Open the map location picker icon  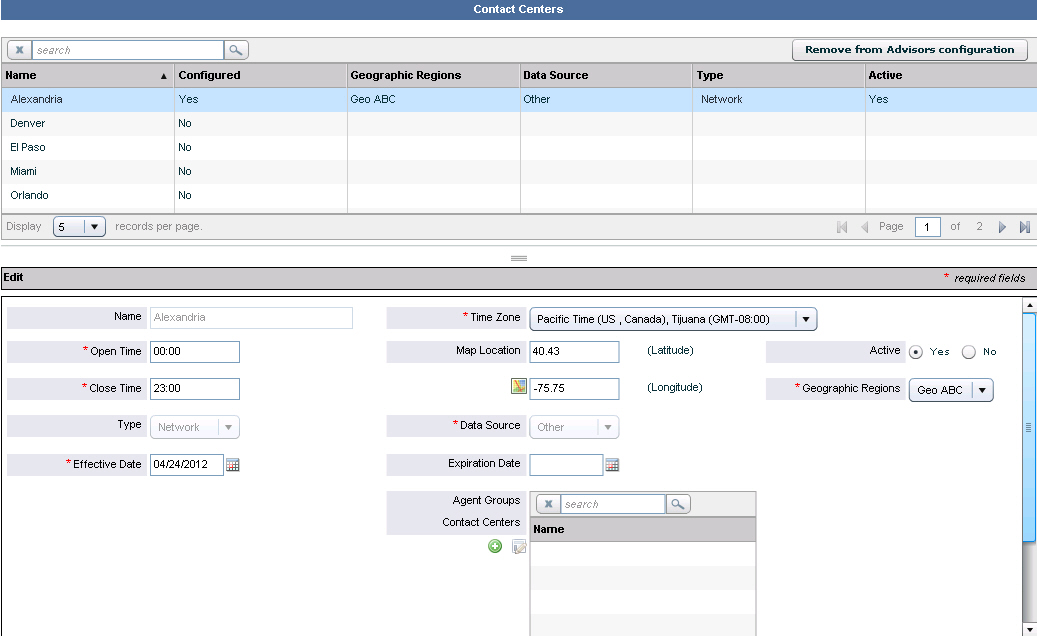coord(519,386)
